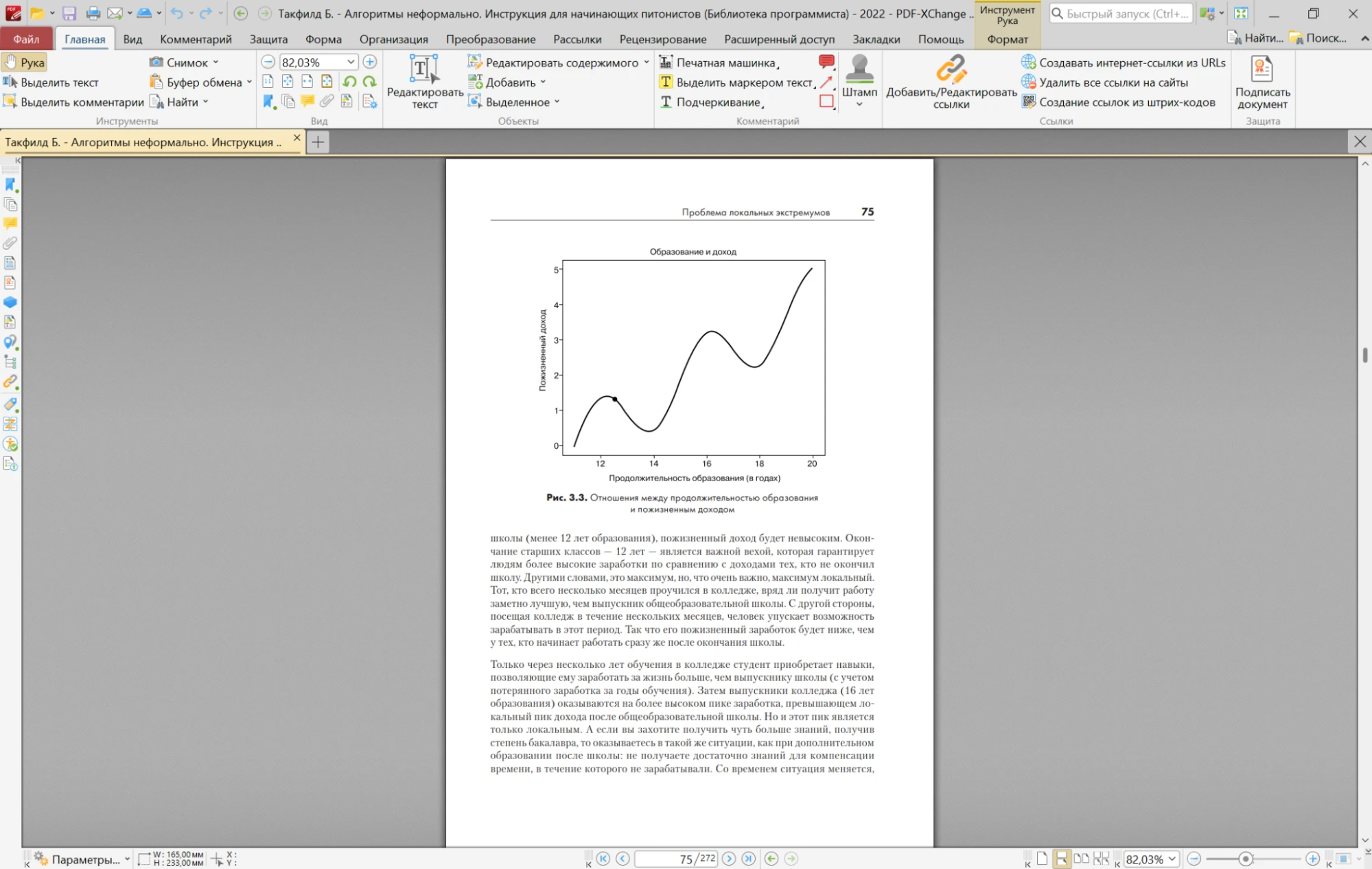1372x869 pixels.
Task: Click the Save diskette icon
Action: [69, 13]
